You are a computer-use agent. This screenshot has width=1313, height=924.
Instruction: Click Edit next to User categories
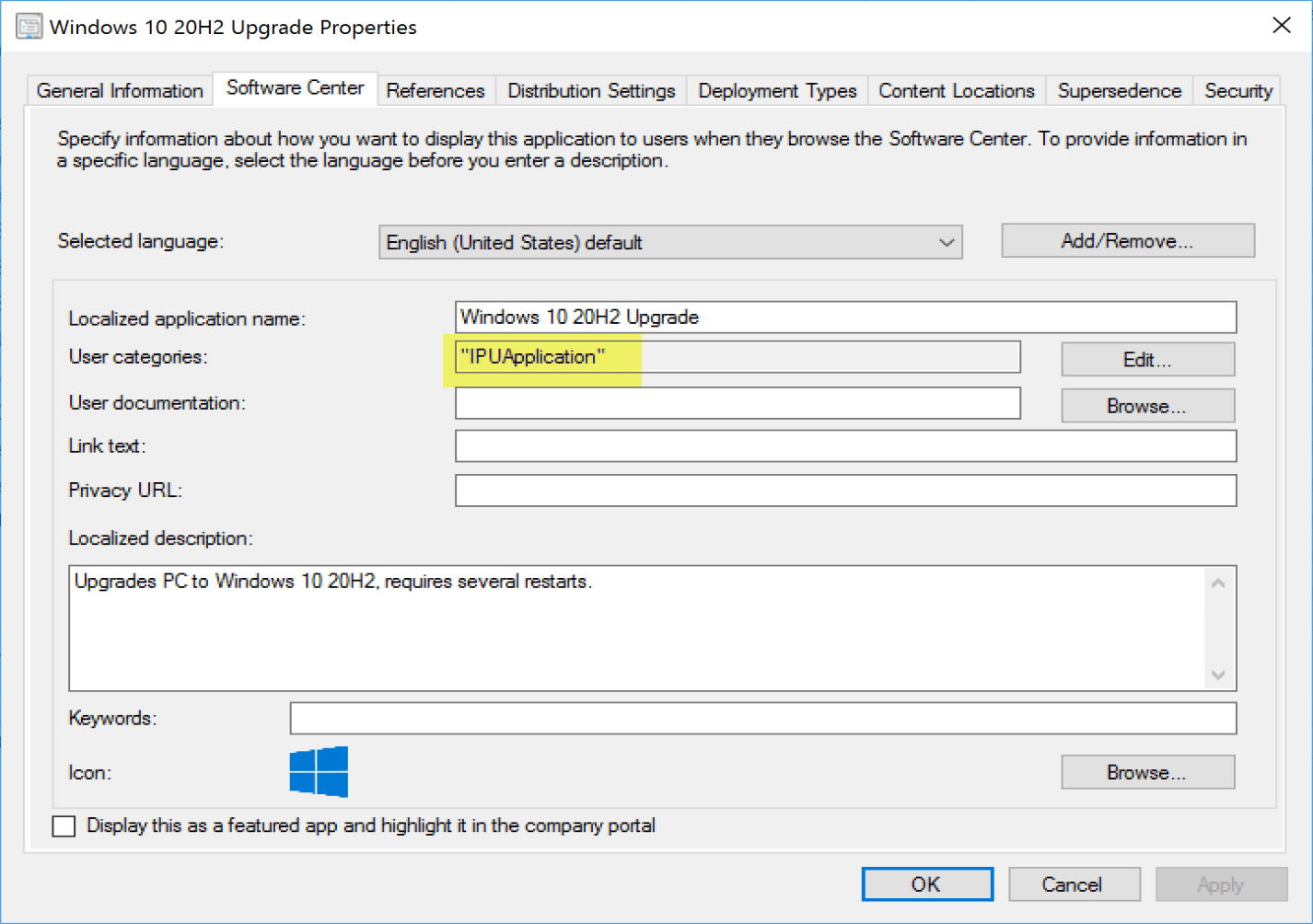1147,360
